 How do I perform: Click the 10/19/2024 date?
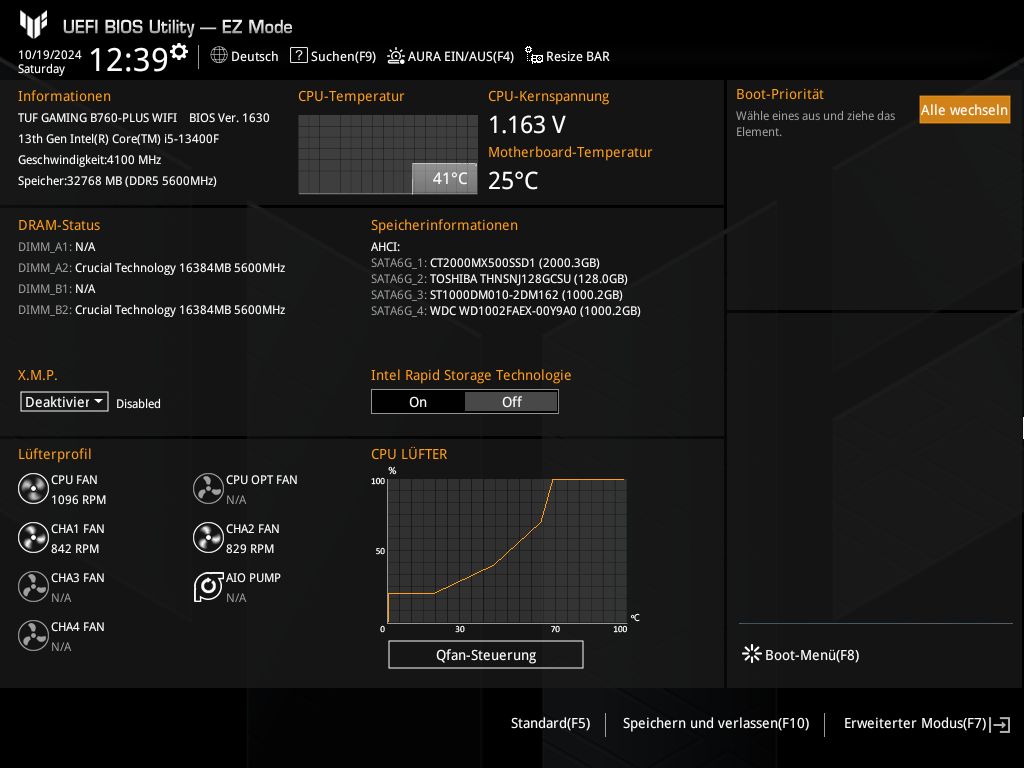pos(50,55)
